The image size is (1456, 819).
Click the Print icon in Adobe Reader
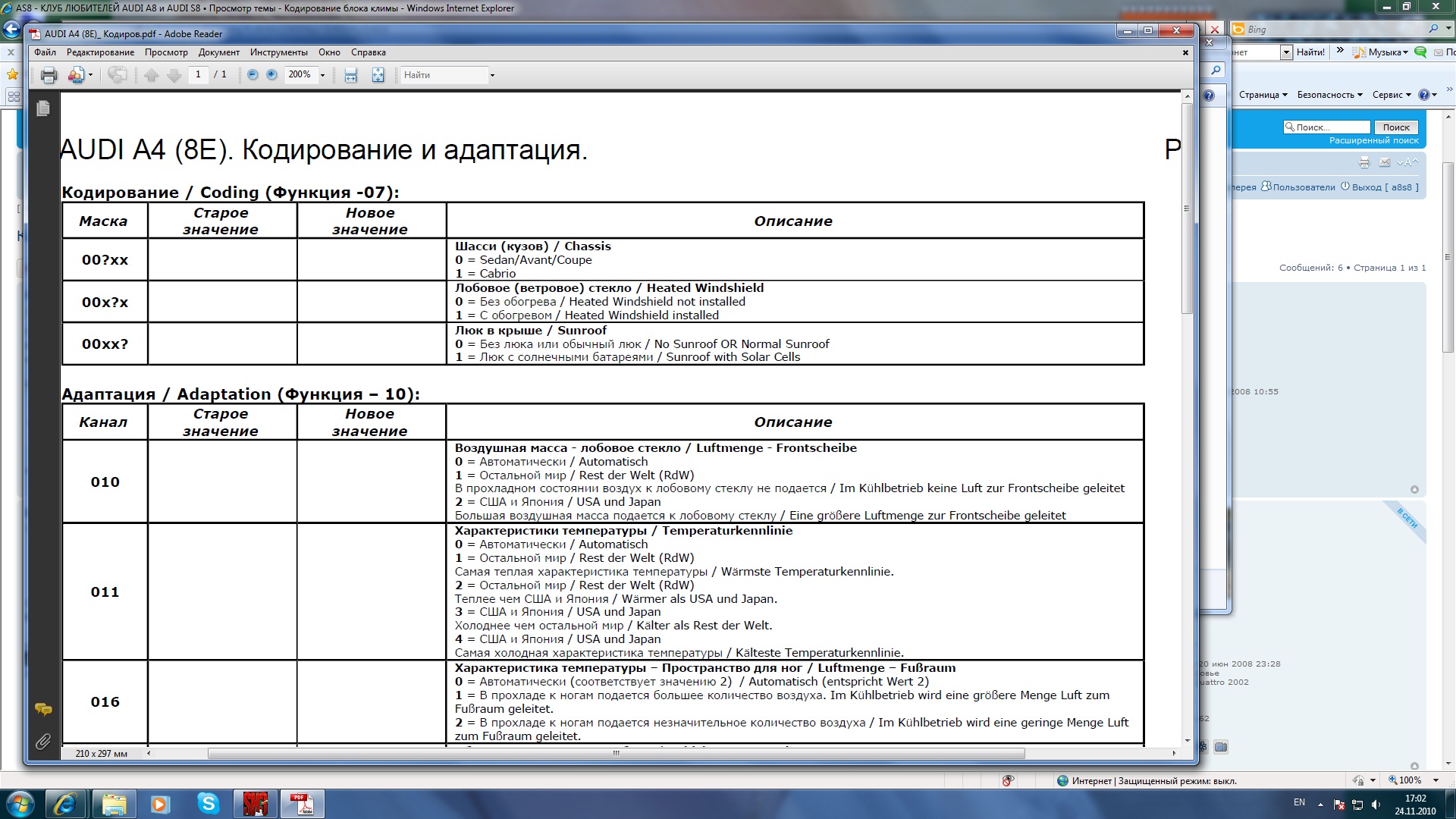coord(49,75)
